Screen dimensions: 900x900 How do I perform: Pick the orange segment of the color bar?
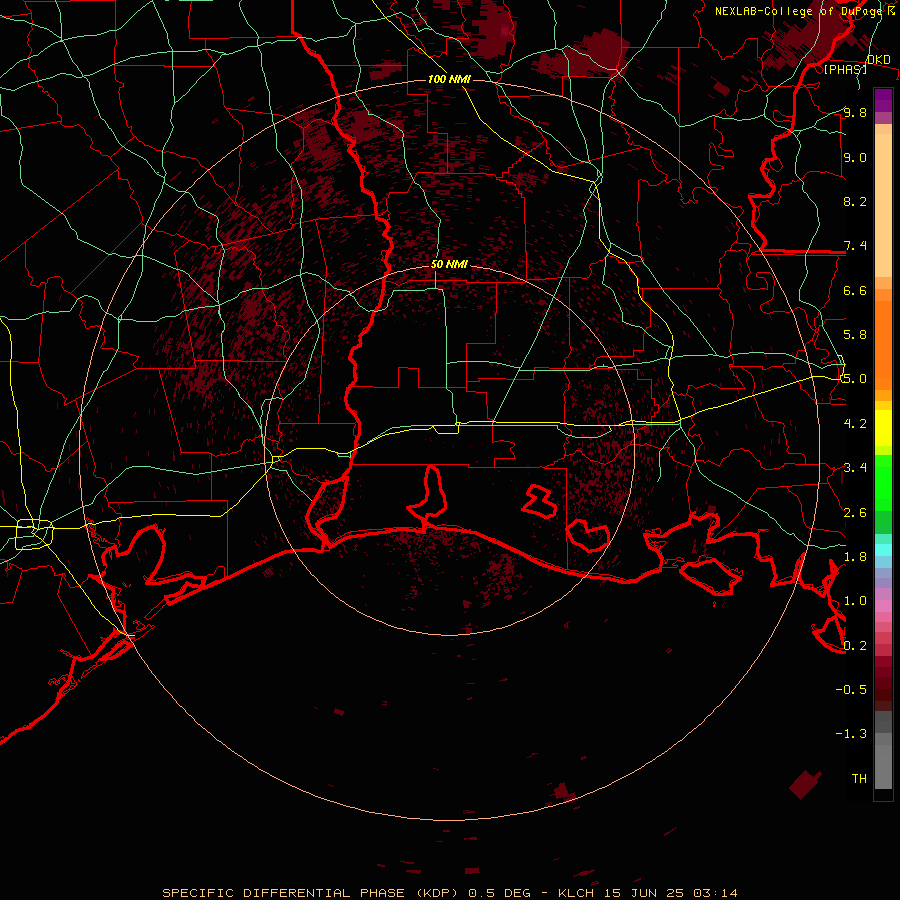883,344
